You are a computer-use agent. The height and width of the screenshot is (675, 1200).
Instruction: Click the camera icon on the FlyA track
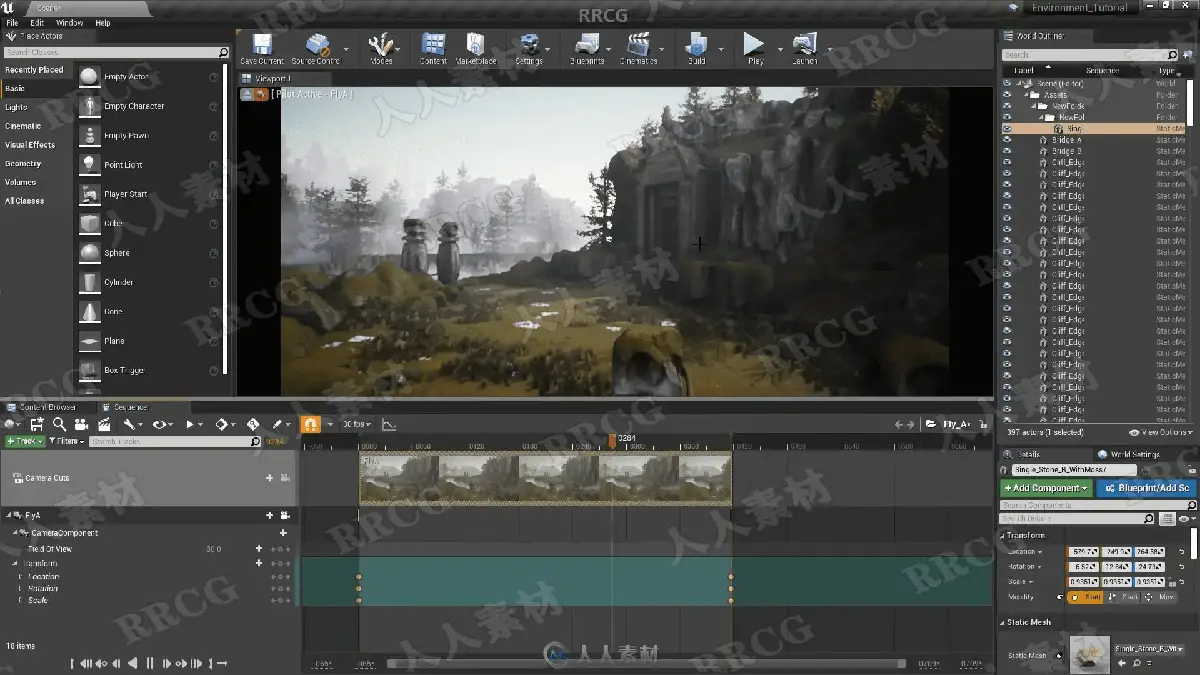(x=285, y=515)
